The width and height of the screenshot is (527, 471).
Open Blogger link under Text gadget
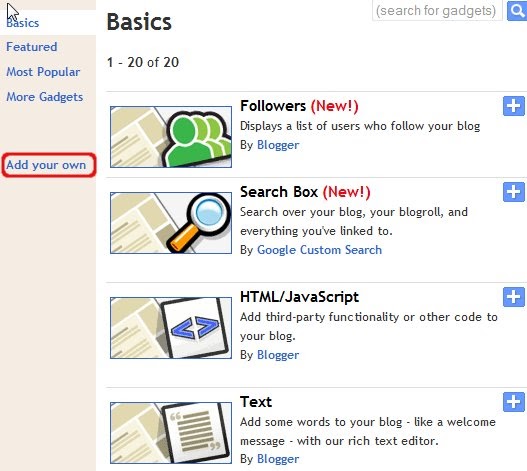[278, 459]
